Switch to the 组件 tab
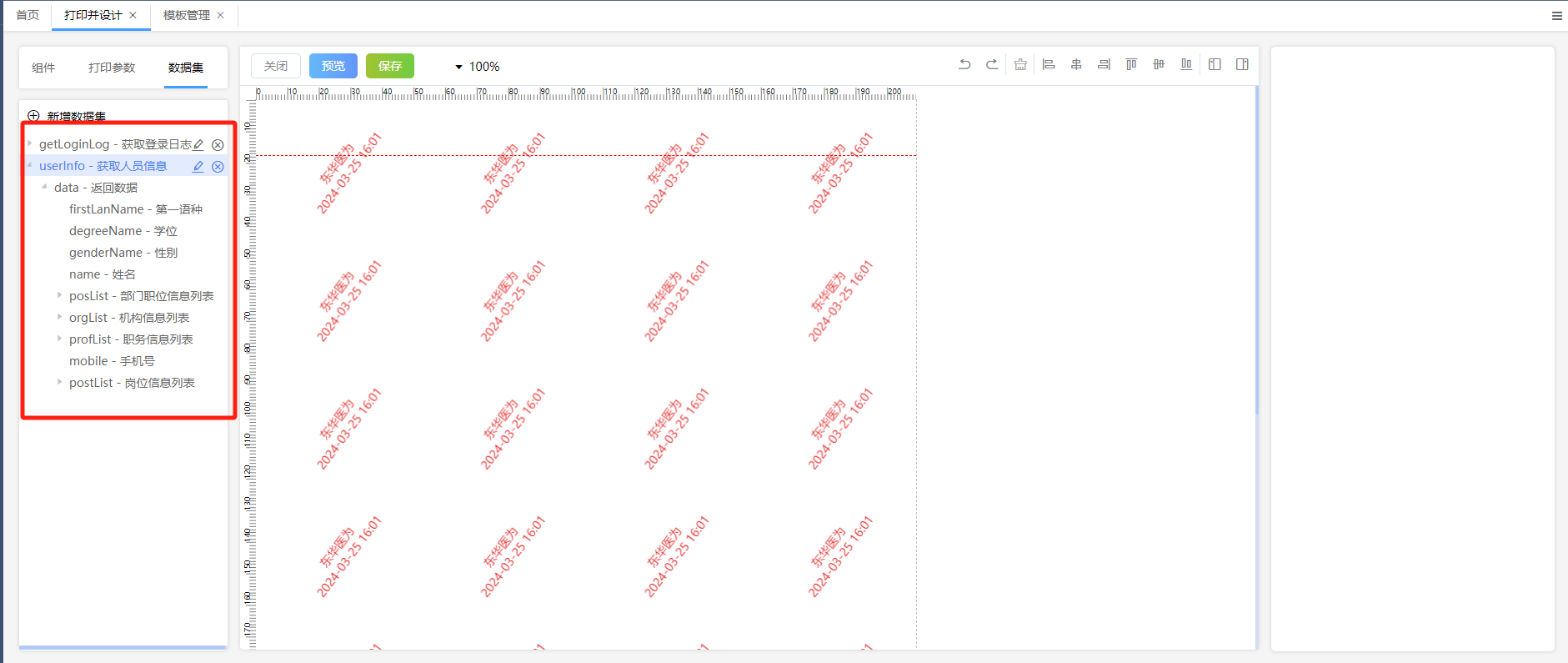The width and height of the screenshot is (1568, 663). (43, 68)
